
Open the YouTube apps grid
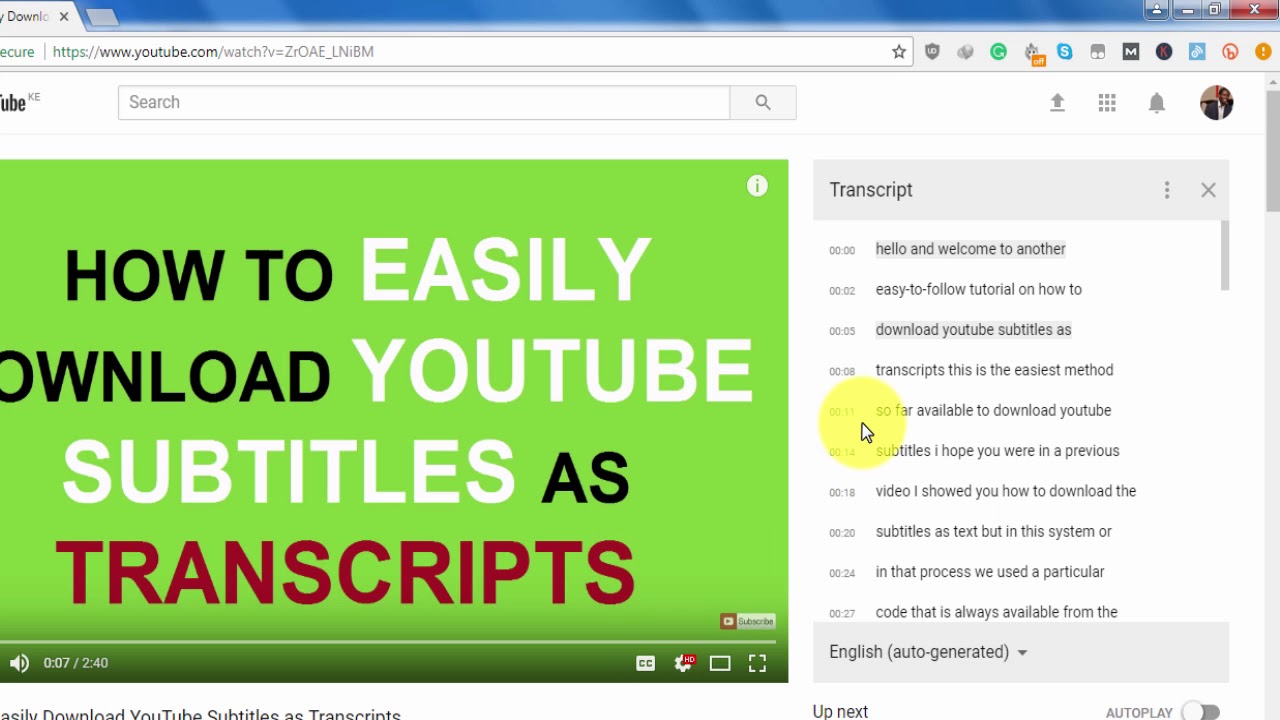(x=1107, y=102)
